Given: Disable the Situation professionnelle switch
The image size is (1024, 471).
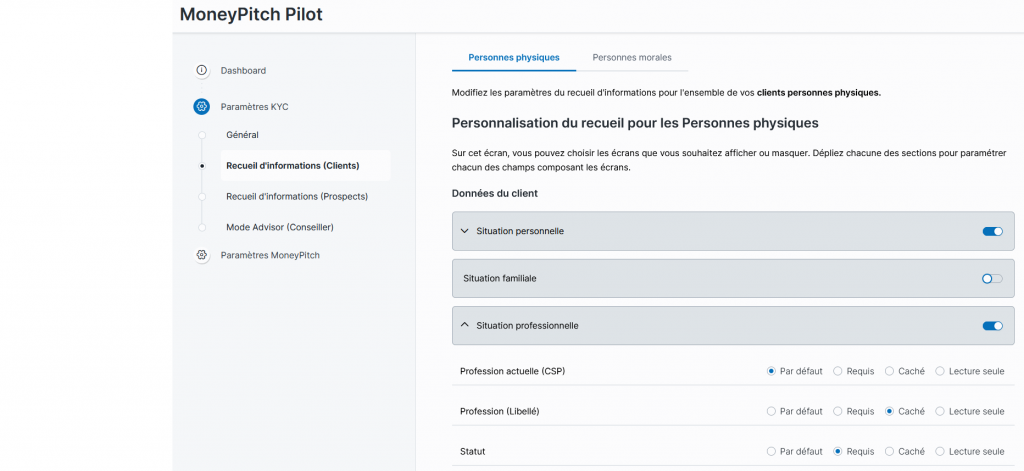Looking at the screenshot, I should pos(992,325).
